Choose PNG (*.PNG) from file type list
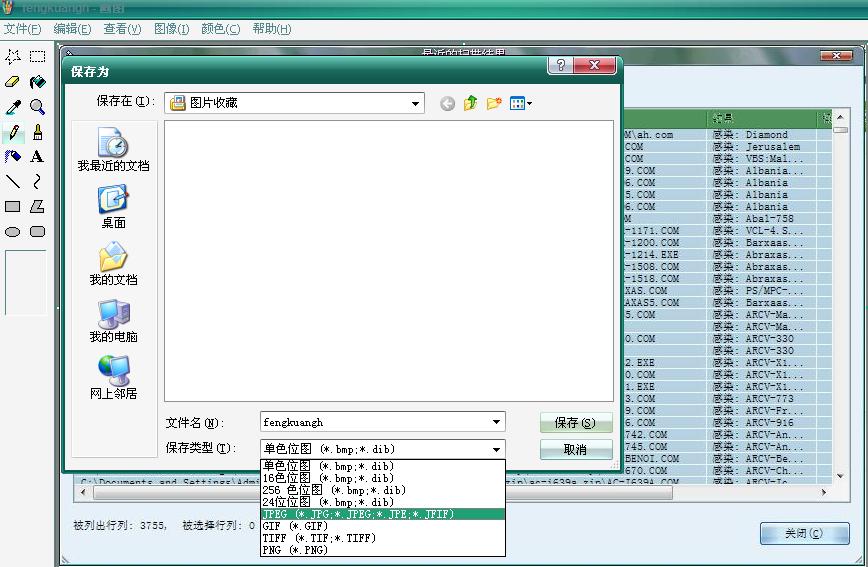 coord(295,550)
